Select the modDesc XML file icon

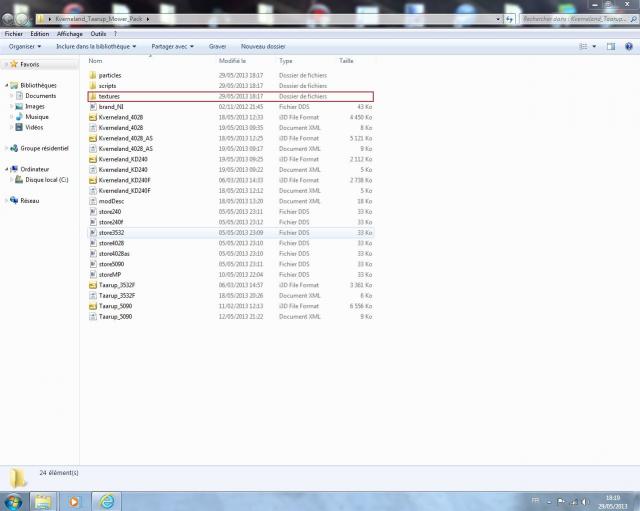[x=93, y=201]
